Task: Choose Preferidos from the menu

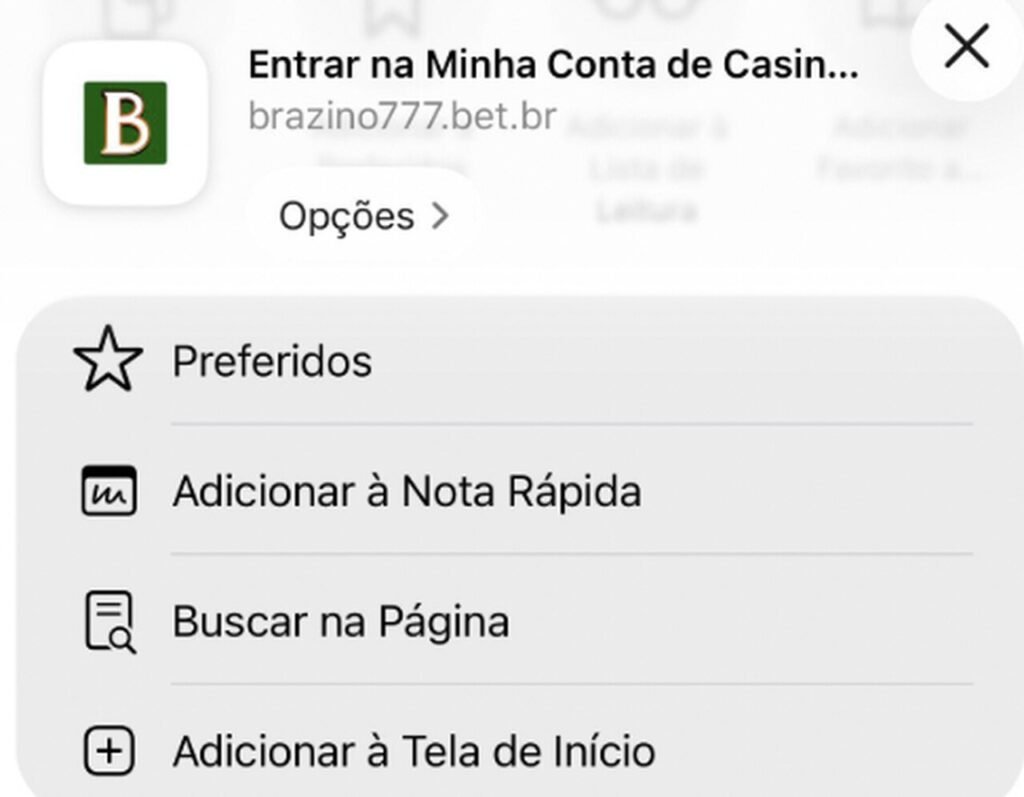Action: (x=272, y=360)
